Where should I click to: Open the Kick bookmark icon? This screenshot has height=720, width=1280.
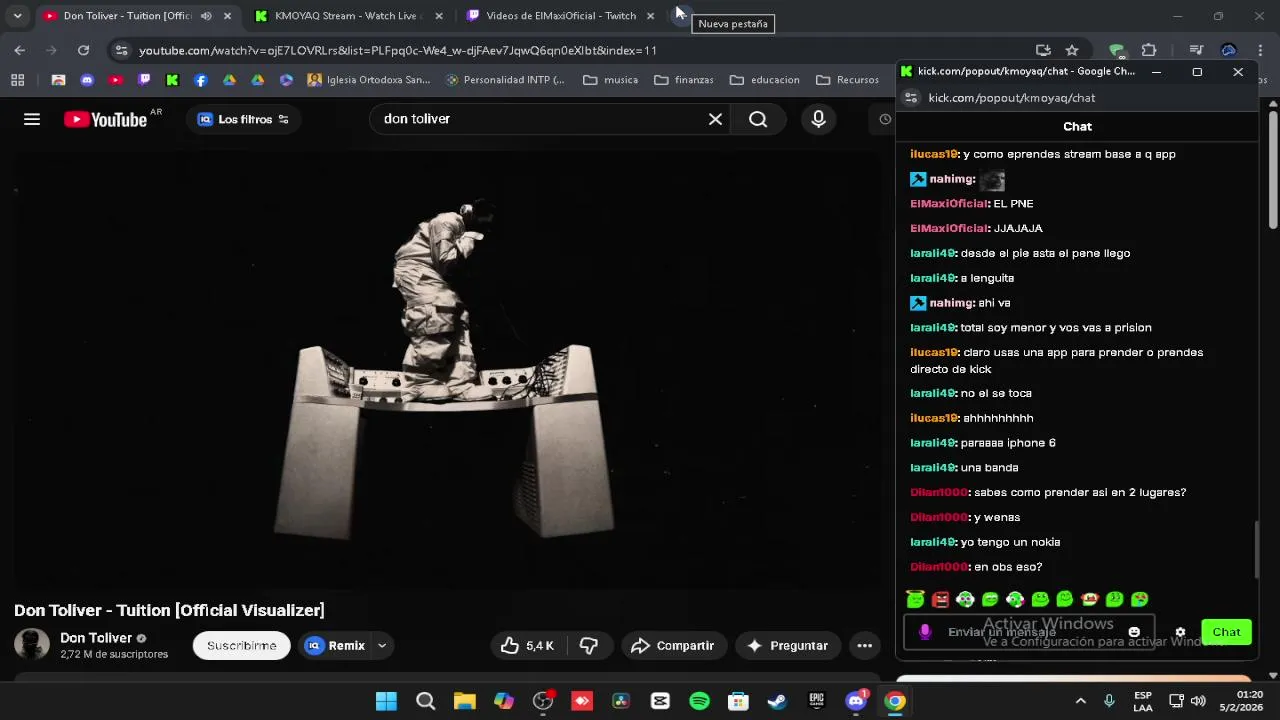[x=172, y=80]
